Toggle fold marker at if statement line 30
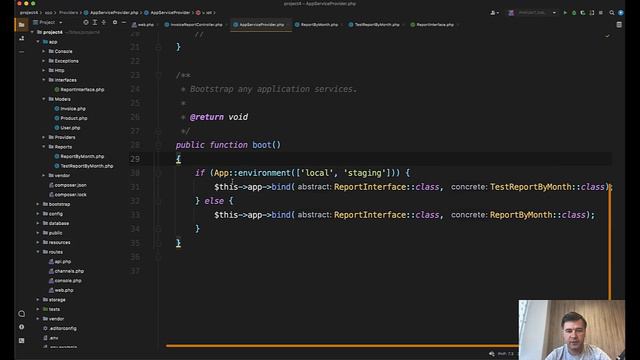The width and height of the screenshot is (640, 360). 158,173
